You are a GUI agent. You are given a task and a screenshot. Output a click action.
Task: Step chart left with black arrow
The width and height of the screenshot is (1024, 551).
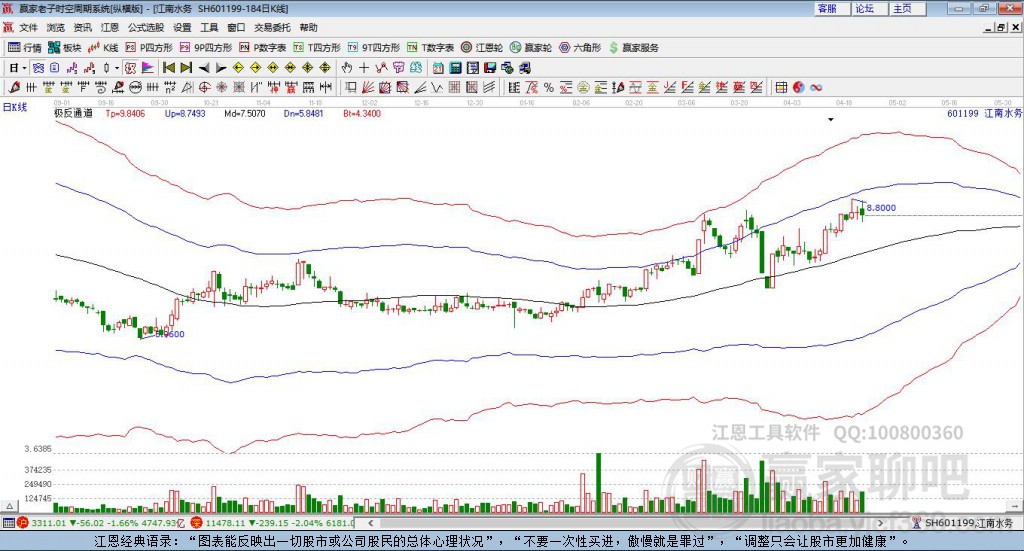coord(204,68)
